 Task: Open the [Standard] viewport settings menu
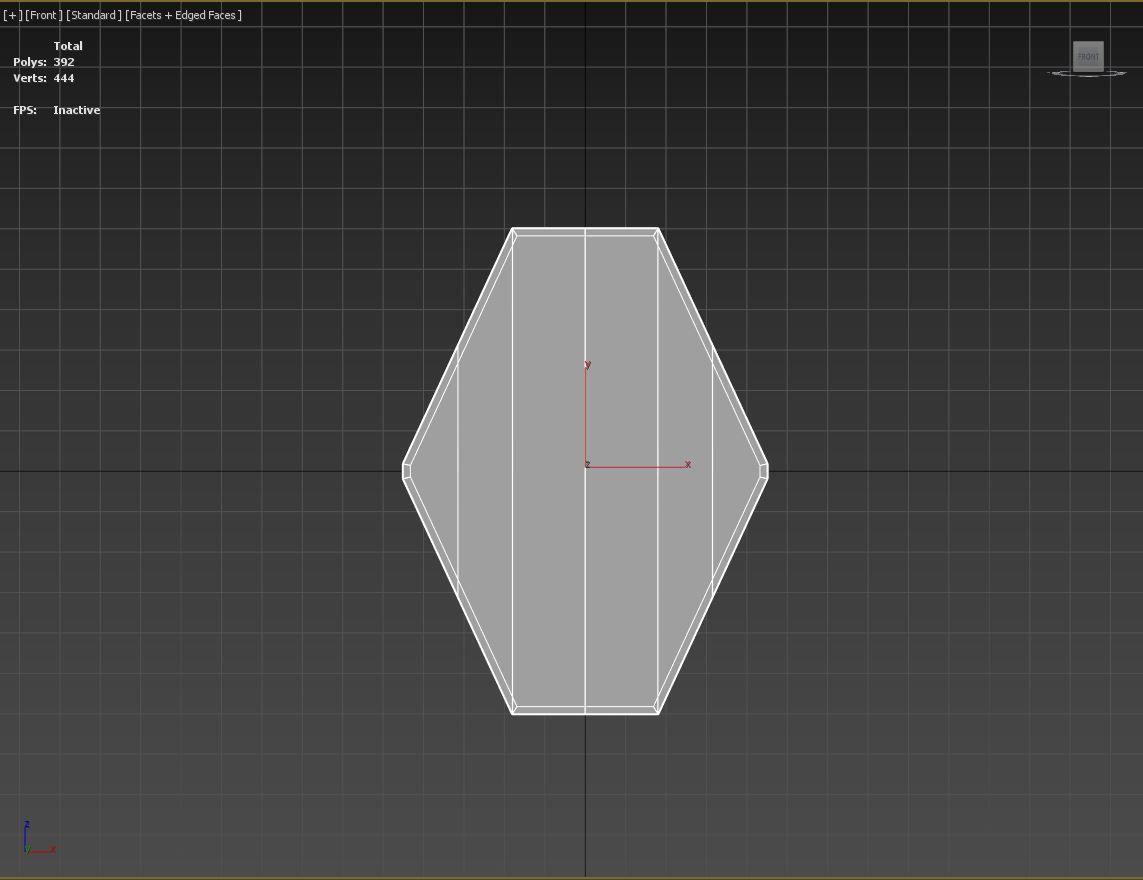[94, 15]
